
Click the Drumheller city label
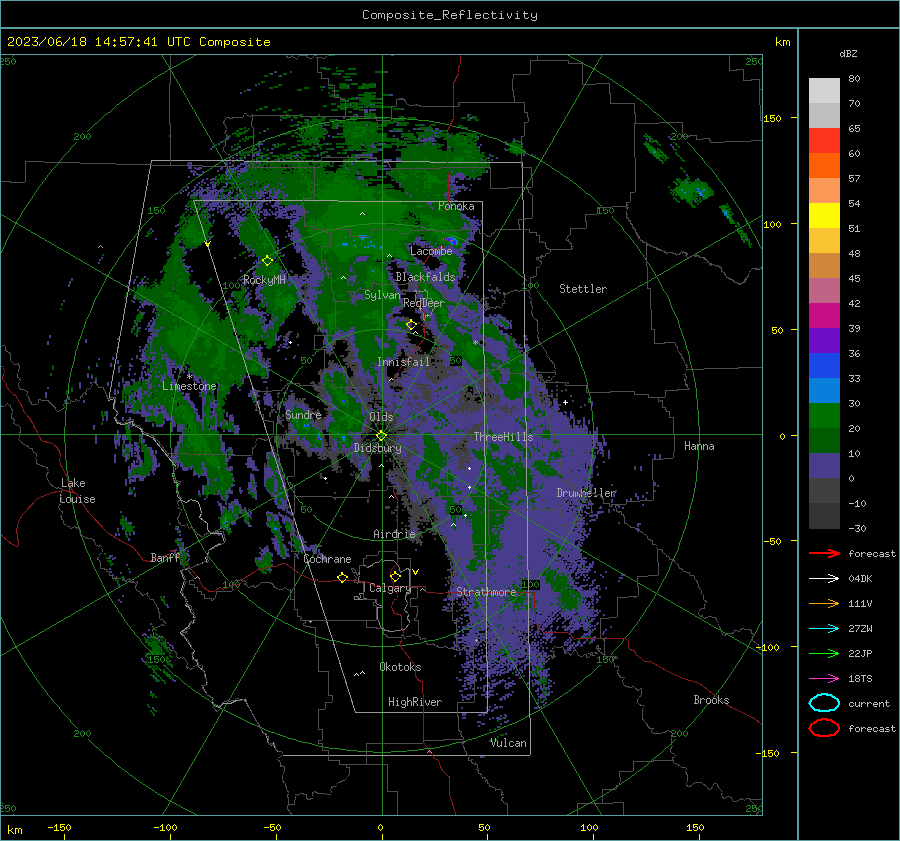tap(586, 493)
